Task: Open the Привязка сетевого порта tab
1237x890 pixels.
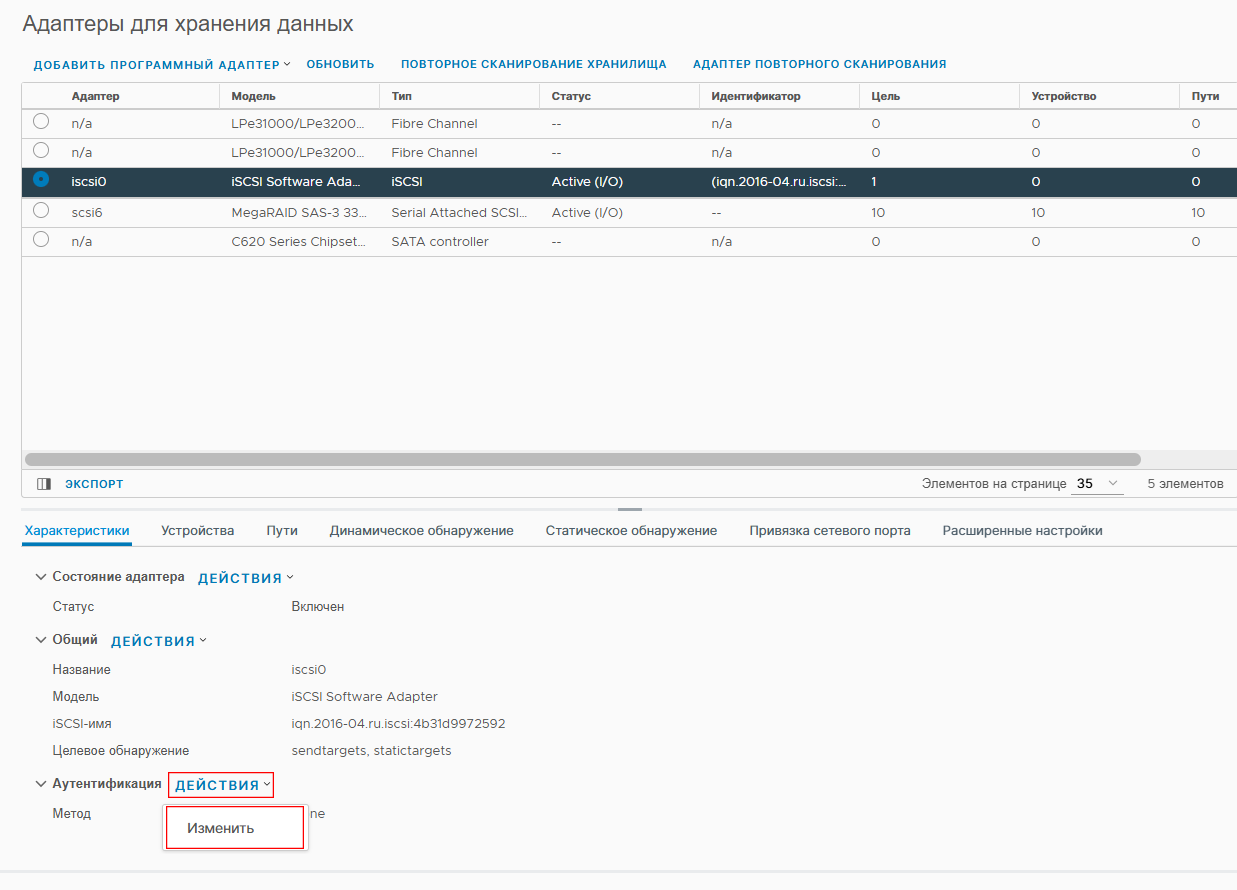Action: (x=830, y=531)
